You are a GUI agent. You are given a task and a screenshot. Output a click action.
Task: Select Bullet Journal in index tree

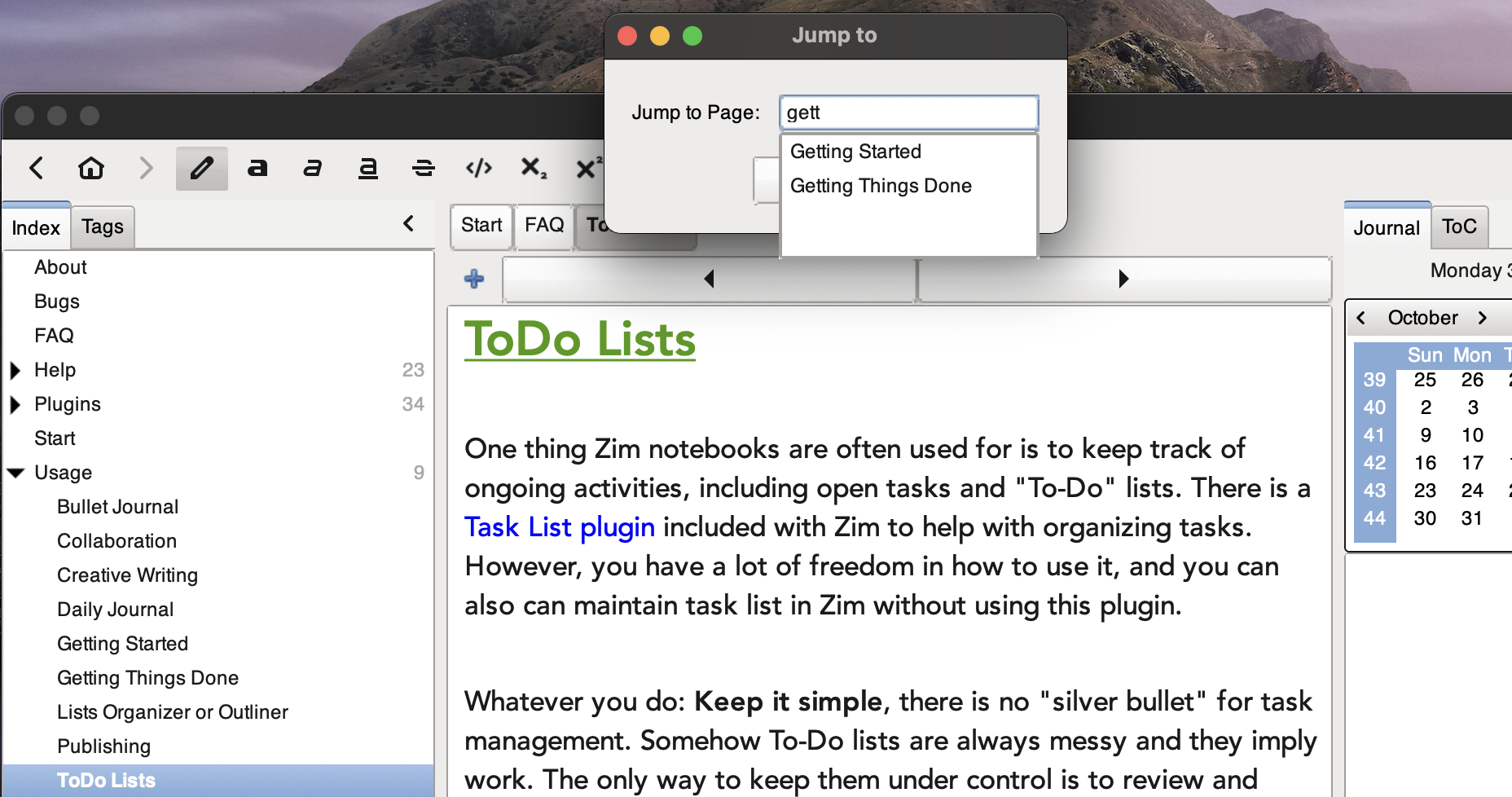coord(117,507)
